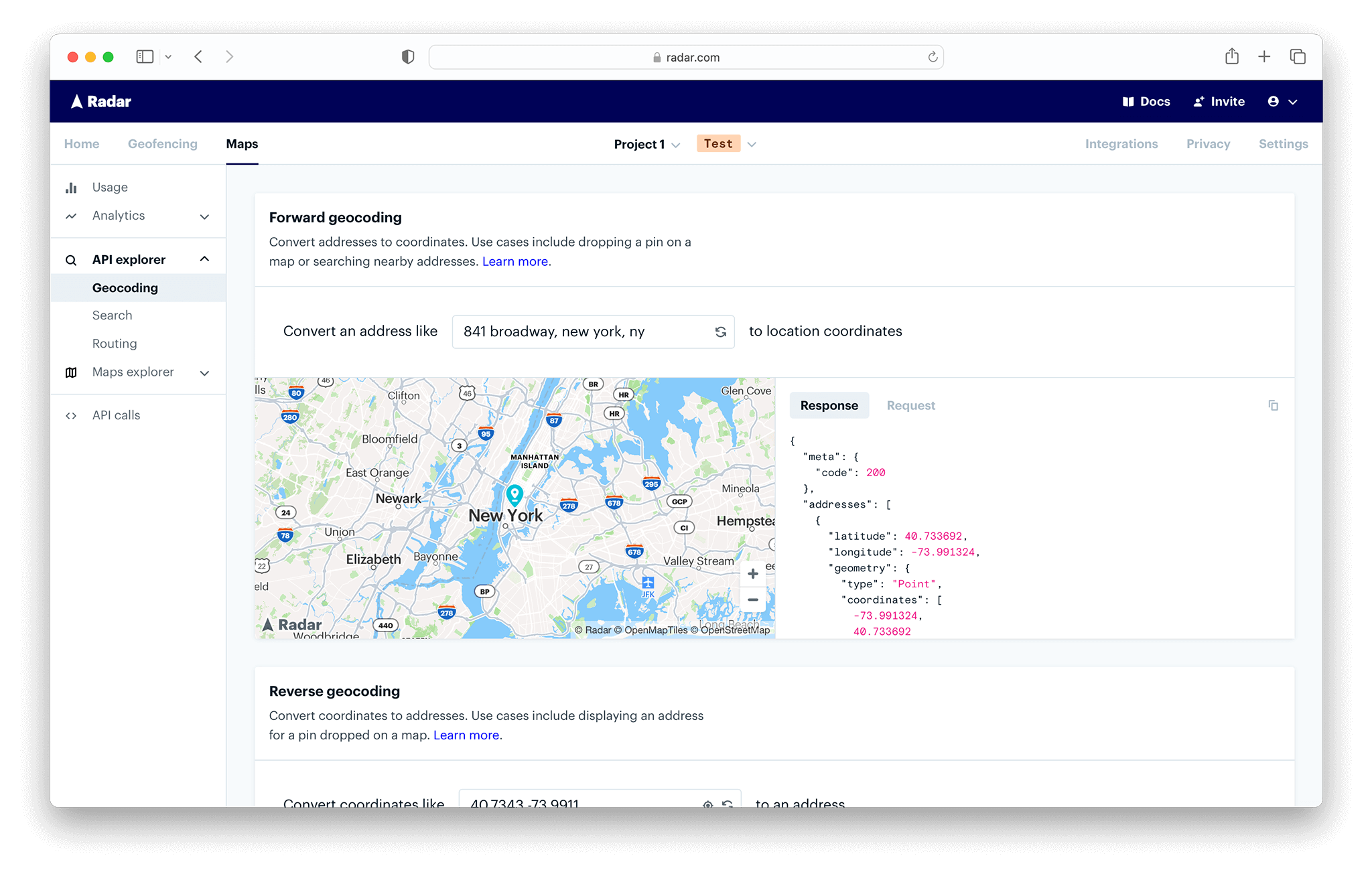Open Docs from the top bar
Viewport: 1372px width, 872px height.
coord(1146,101)
